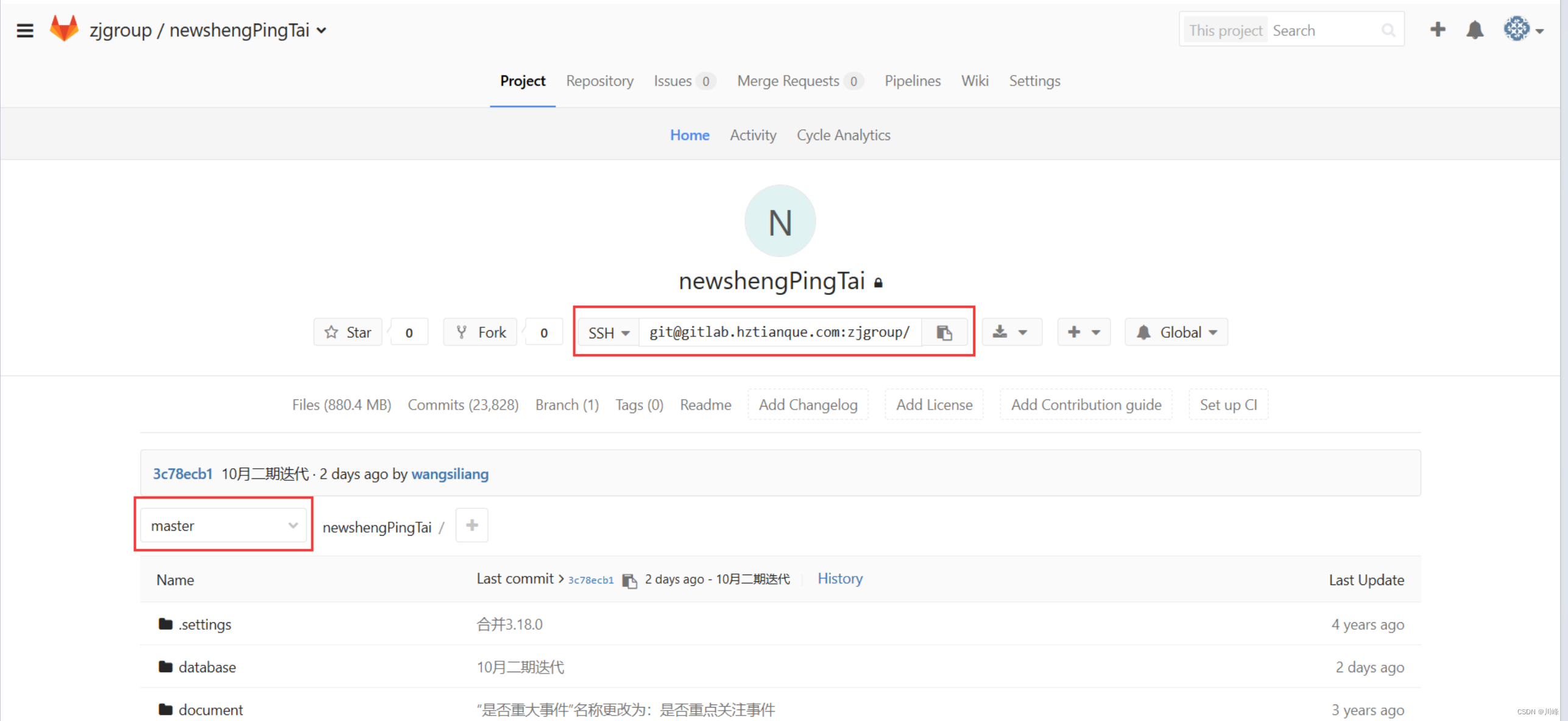Viewport: 1568px width, 721px height.
Task: Select the Activity sub-tab
Action: [753, 135]
